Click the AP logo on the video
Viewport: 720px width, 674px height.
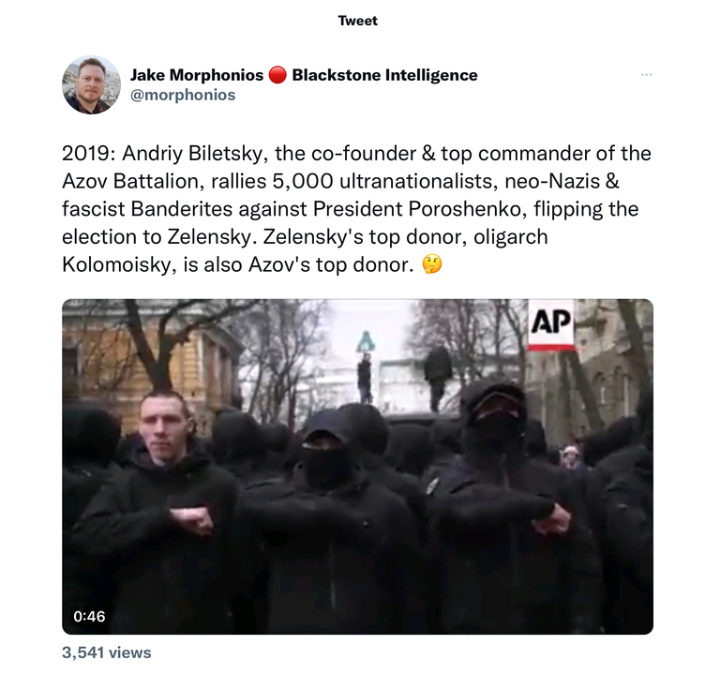551,325
